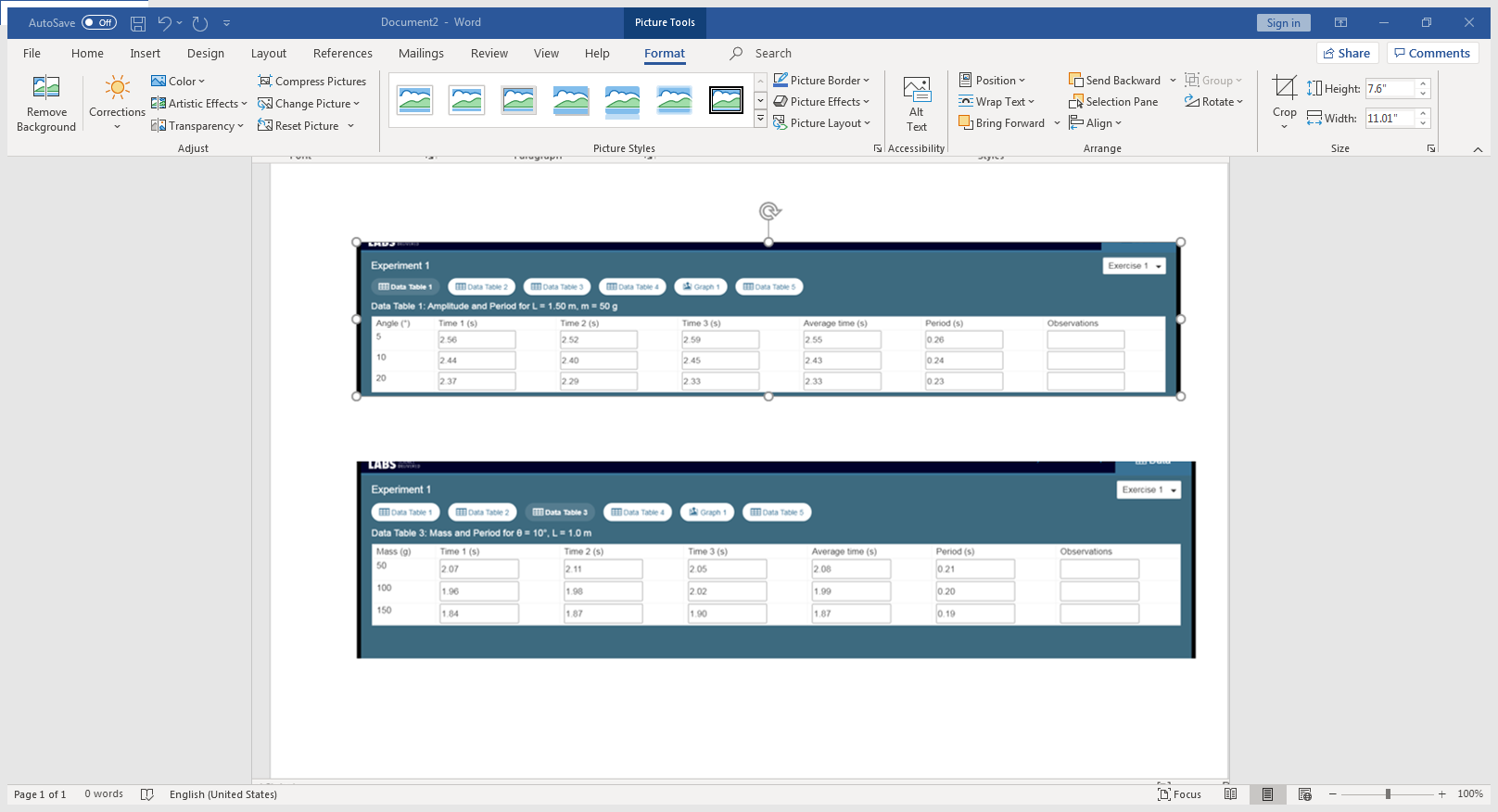Open the Position menu

tap(992, 81)
